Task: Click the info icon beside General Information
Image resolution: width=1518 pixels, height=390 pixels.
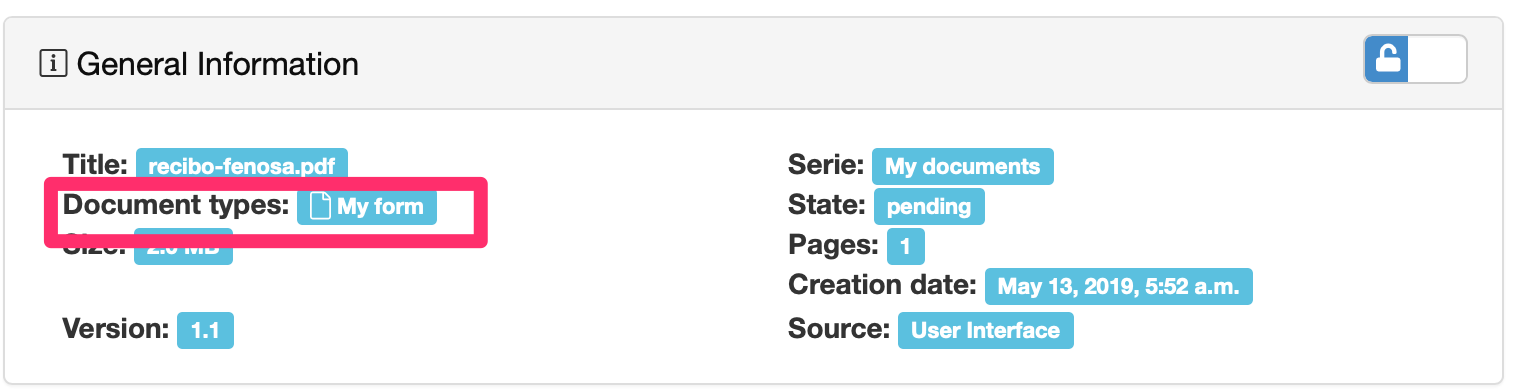Action: (52, 65)
